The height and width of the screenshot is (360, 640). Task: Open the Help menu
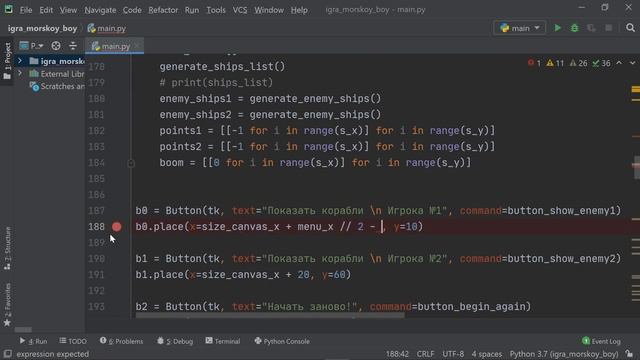(x=299, y=10)
